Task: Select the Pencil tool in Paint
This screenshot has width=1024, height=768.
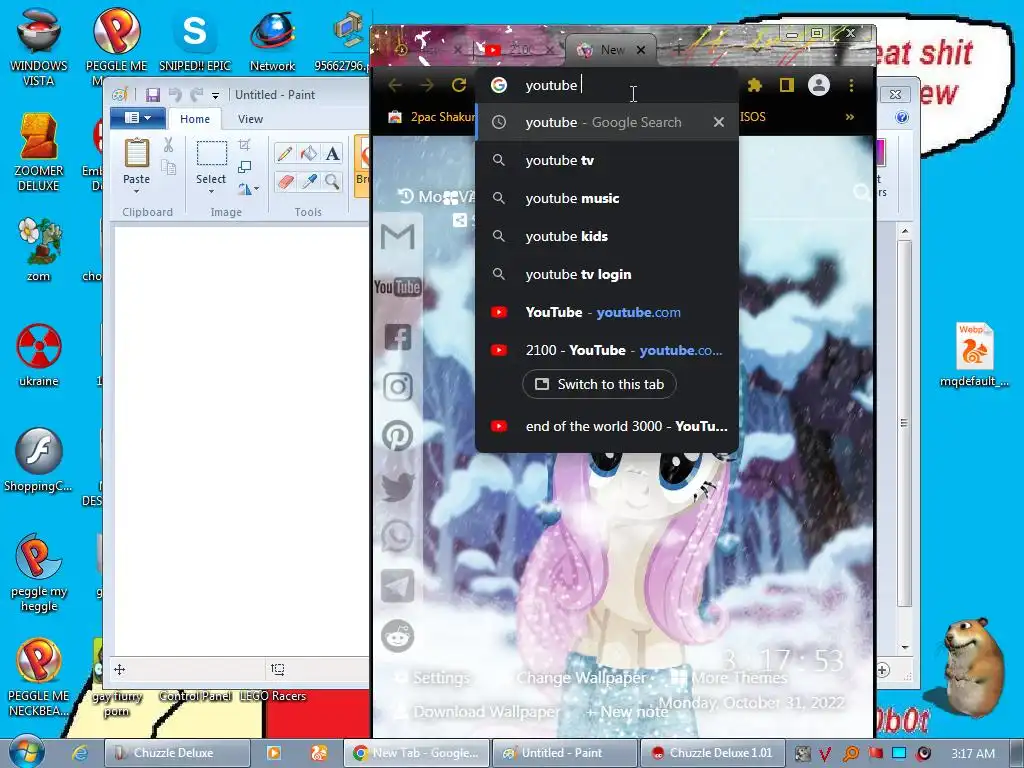Action: 285,153
